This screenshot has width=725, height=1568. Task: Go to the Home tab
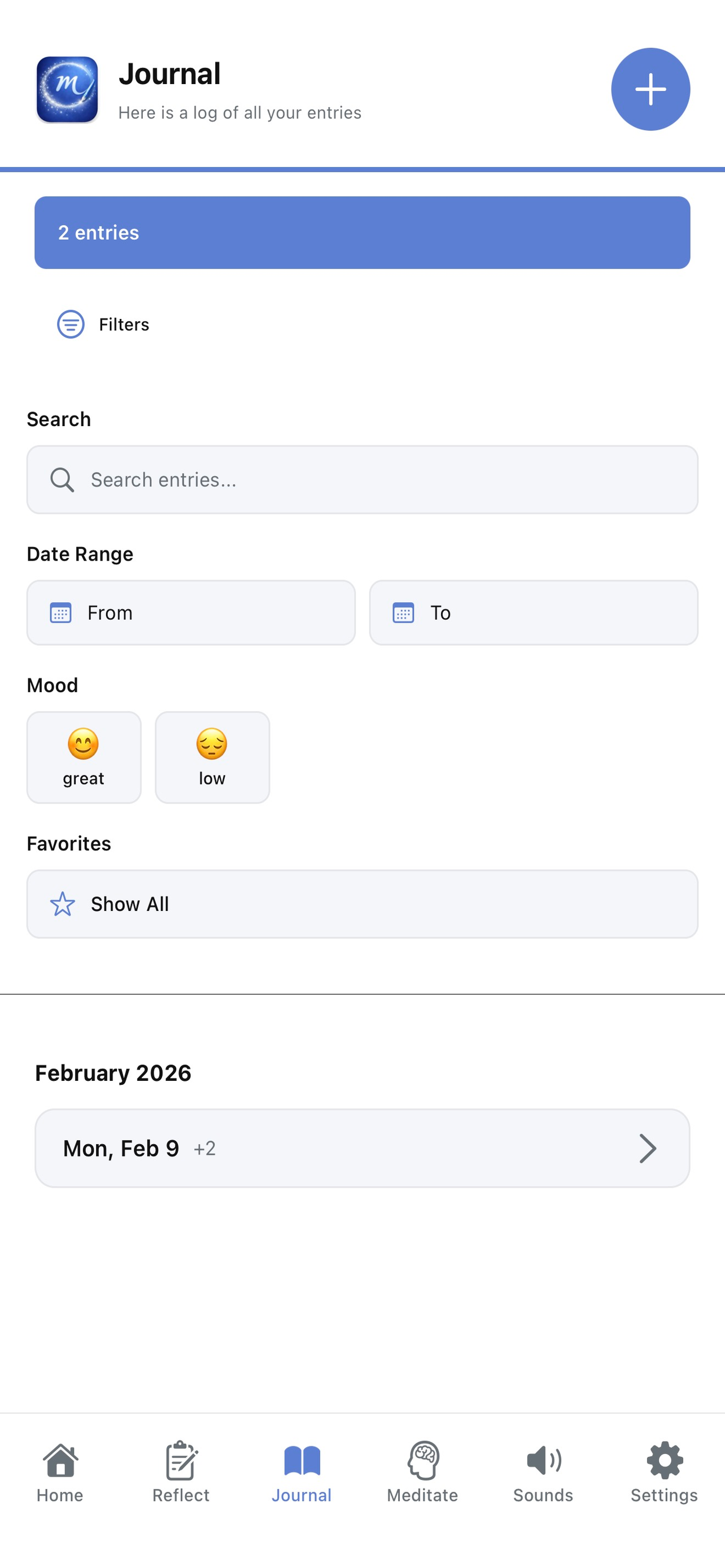pos(60,1471)
